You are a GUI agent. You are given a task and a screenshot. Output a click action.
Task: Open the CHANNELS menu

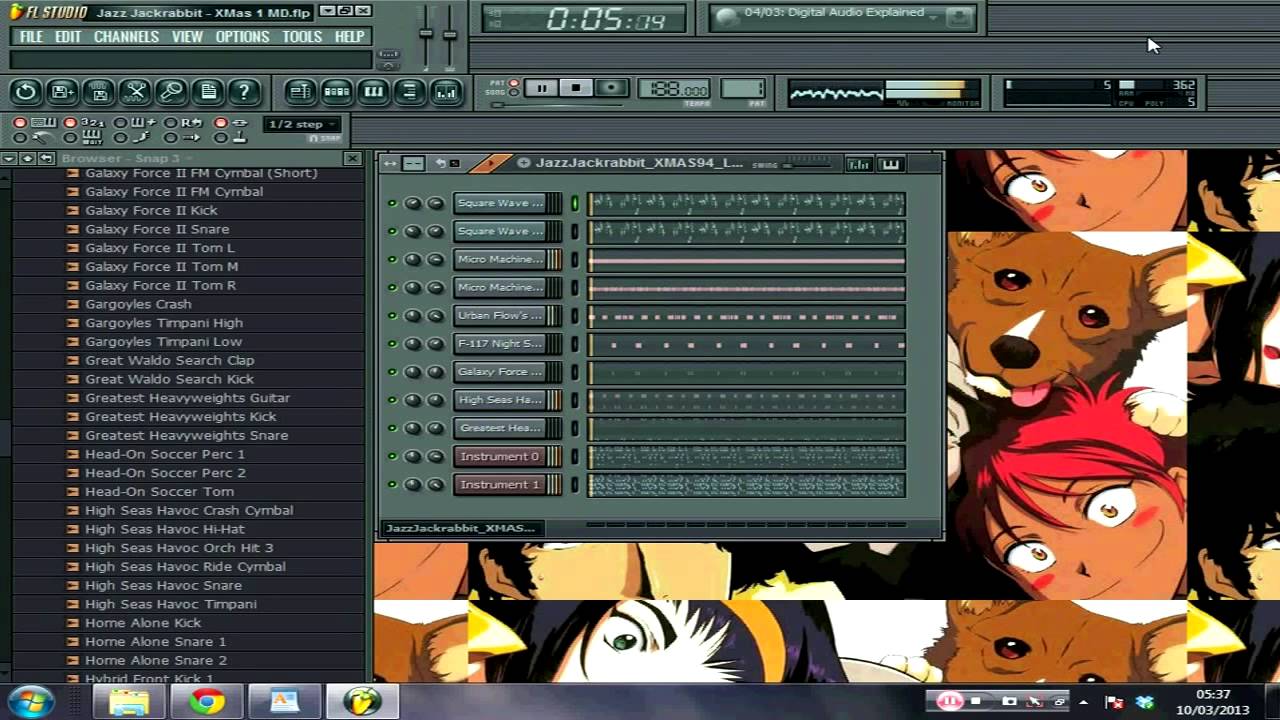pos(126,37)
